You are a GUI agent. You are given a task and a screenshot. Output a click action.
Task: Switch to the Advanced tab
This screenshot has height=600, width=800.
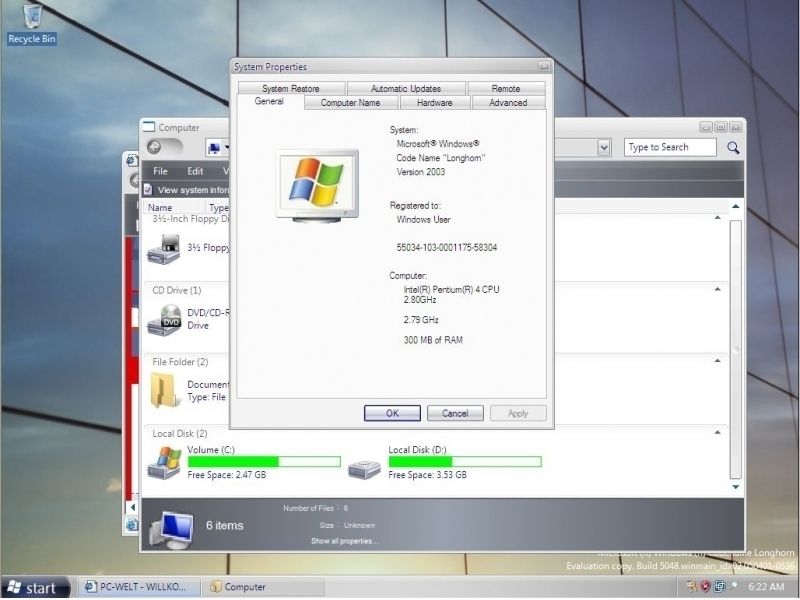tap(508, 103)
